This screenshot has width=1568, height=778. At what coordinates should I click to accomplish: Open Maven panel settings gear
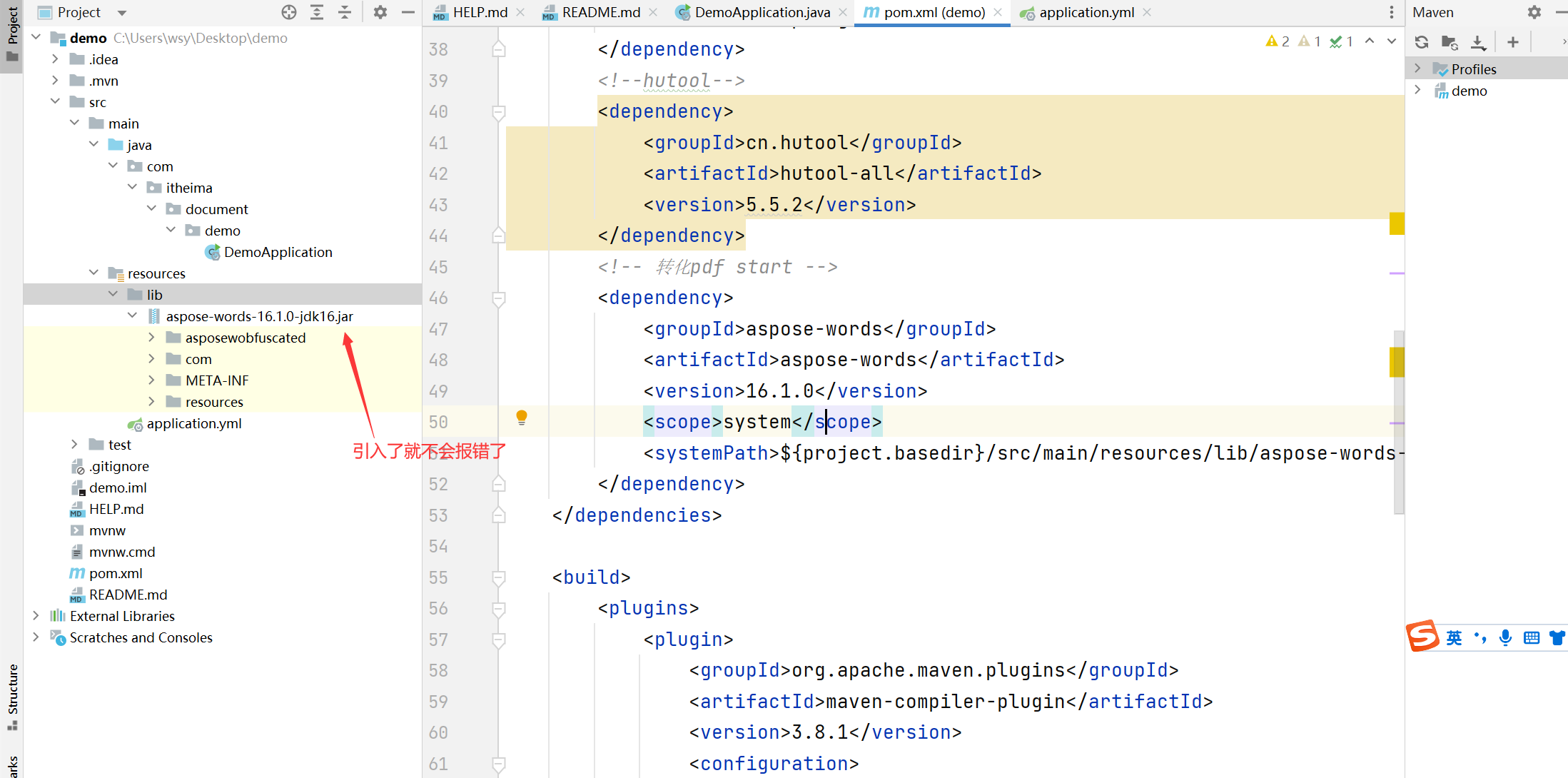1534,12
